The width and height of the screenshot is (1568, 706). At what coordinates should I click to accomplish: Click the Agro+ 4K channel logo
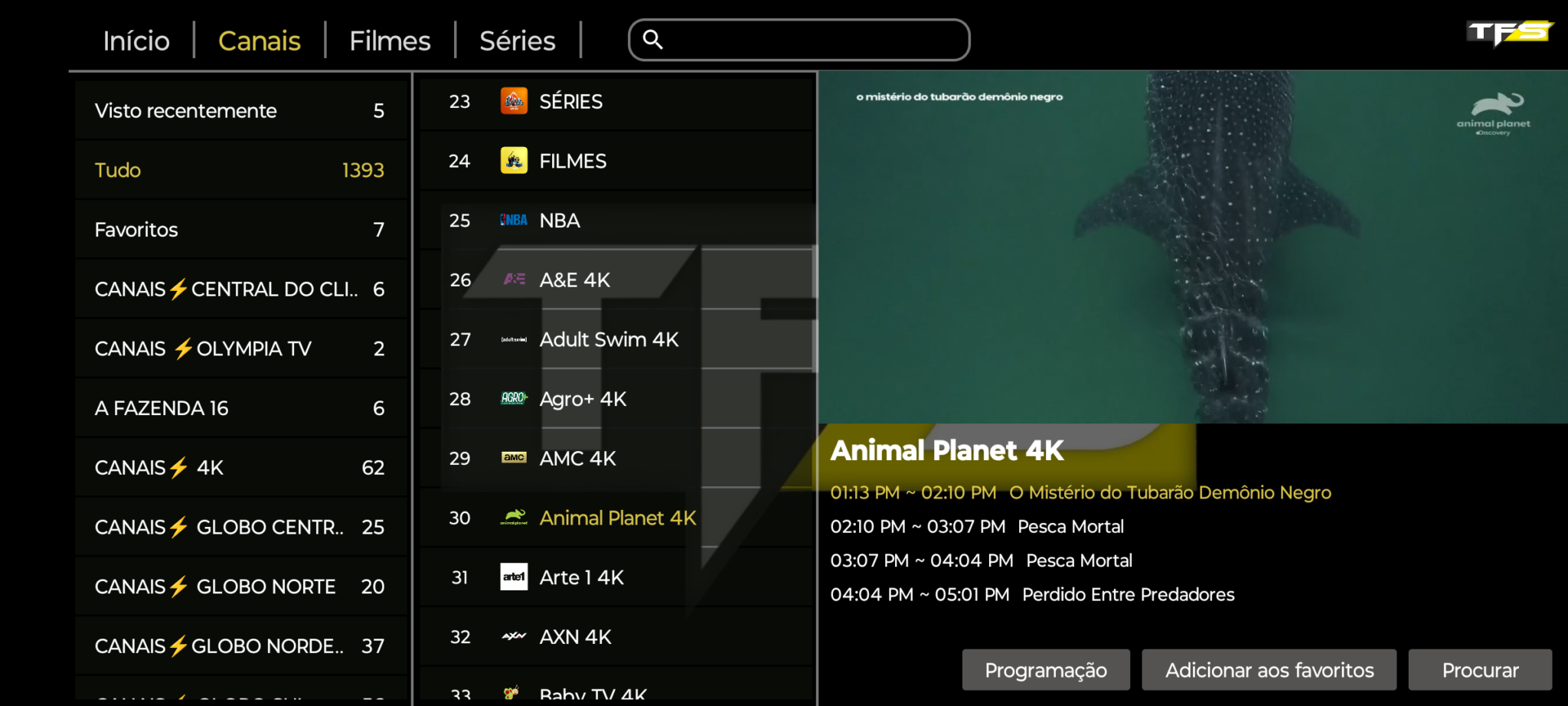[514, 398]
